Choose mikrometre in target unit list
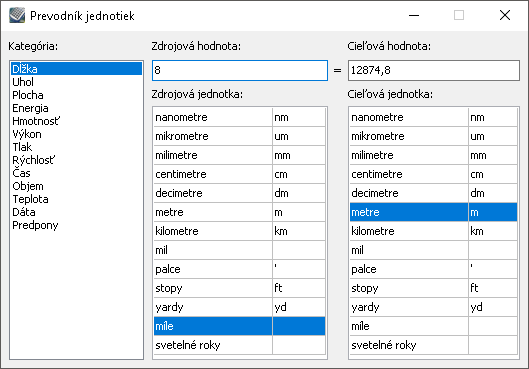529x369 pixels. click(x=434, y=136)
